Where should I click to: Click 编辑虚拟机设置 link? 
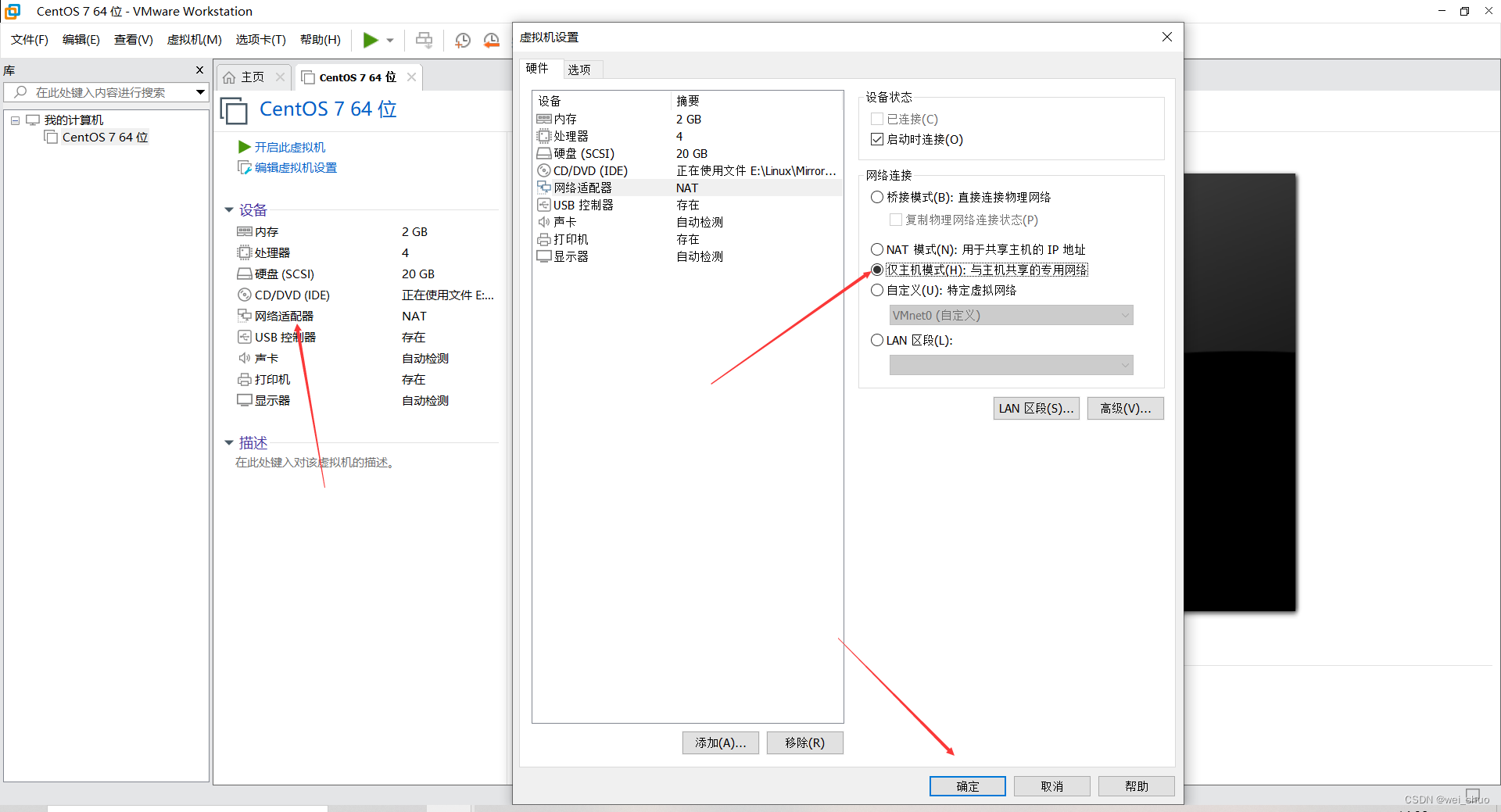296,168
